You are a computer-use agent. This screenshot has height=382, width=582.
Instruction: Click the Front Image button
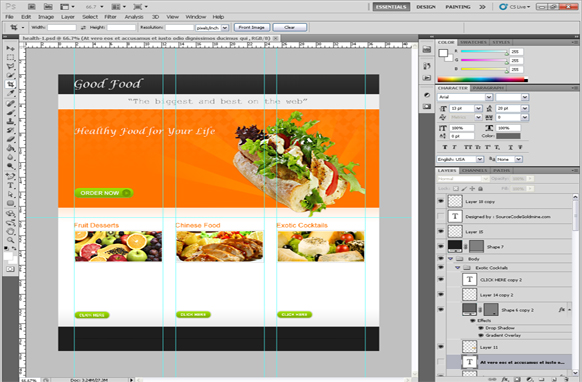[252, 27]
